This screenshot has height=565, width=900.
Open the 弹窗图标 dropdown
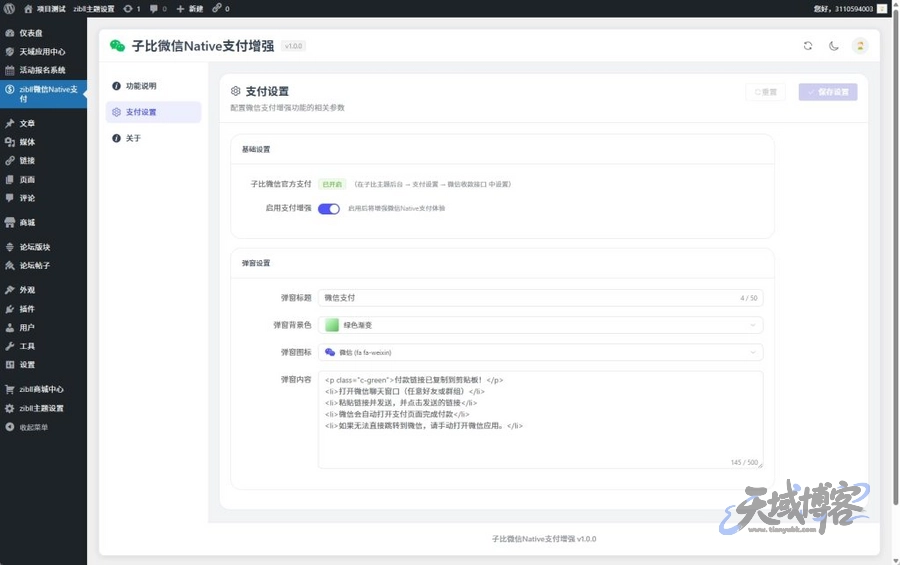541,353
